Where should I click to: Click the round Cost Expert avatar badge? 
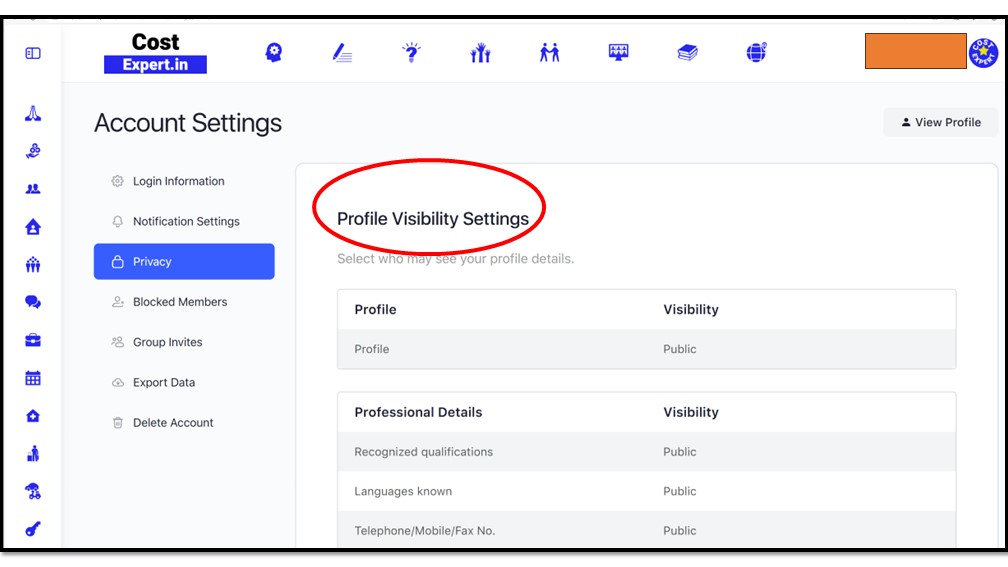point(983,53)
